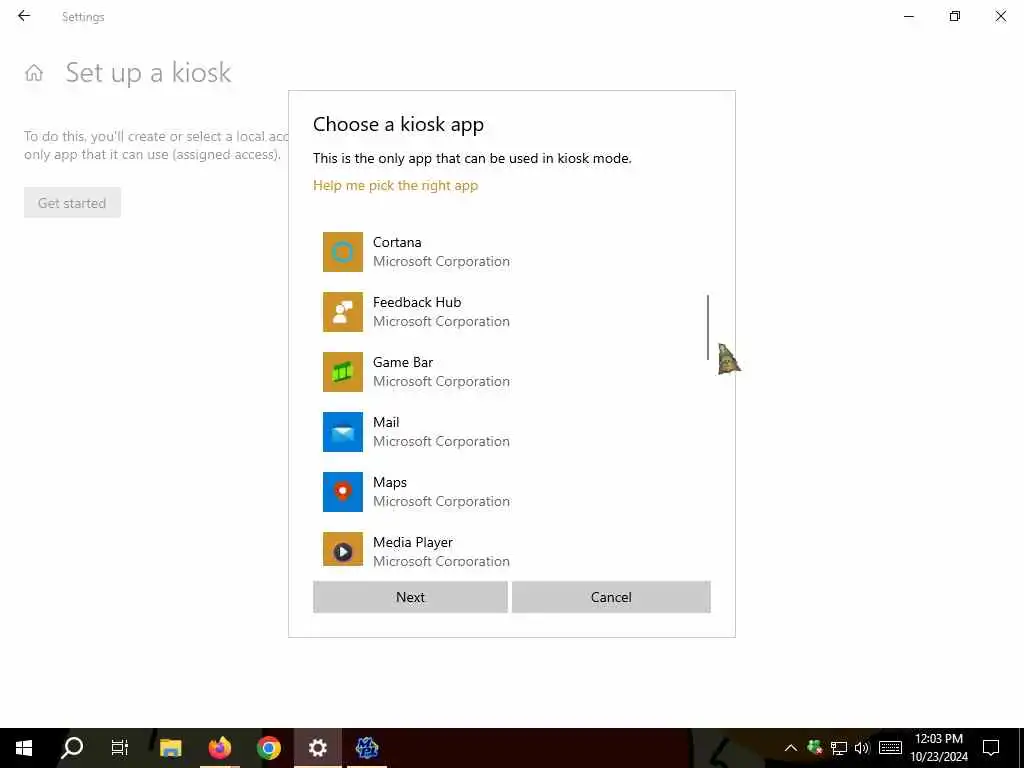Click the Game Bar name text

403,362
